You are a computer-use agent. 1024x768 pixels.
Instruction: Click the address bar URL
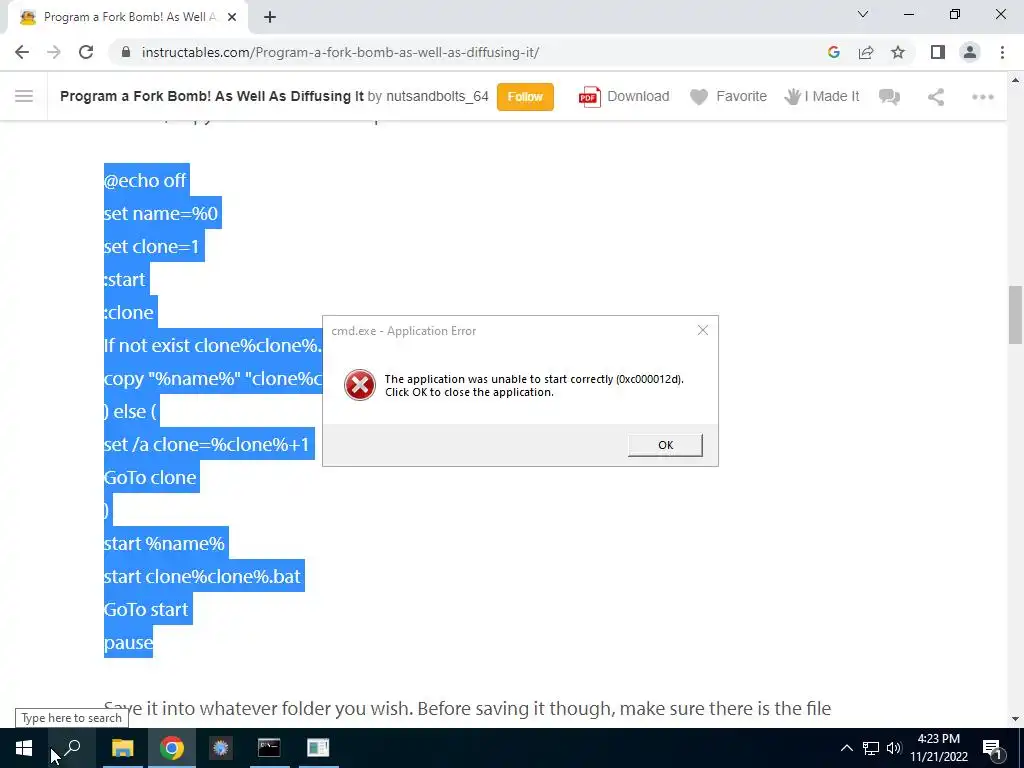click(x=340, y=52)
